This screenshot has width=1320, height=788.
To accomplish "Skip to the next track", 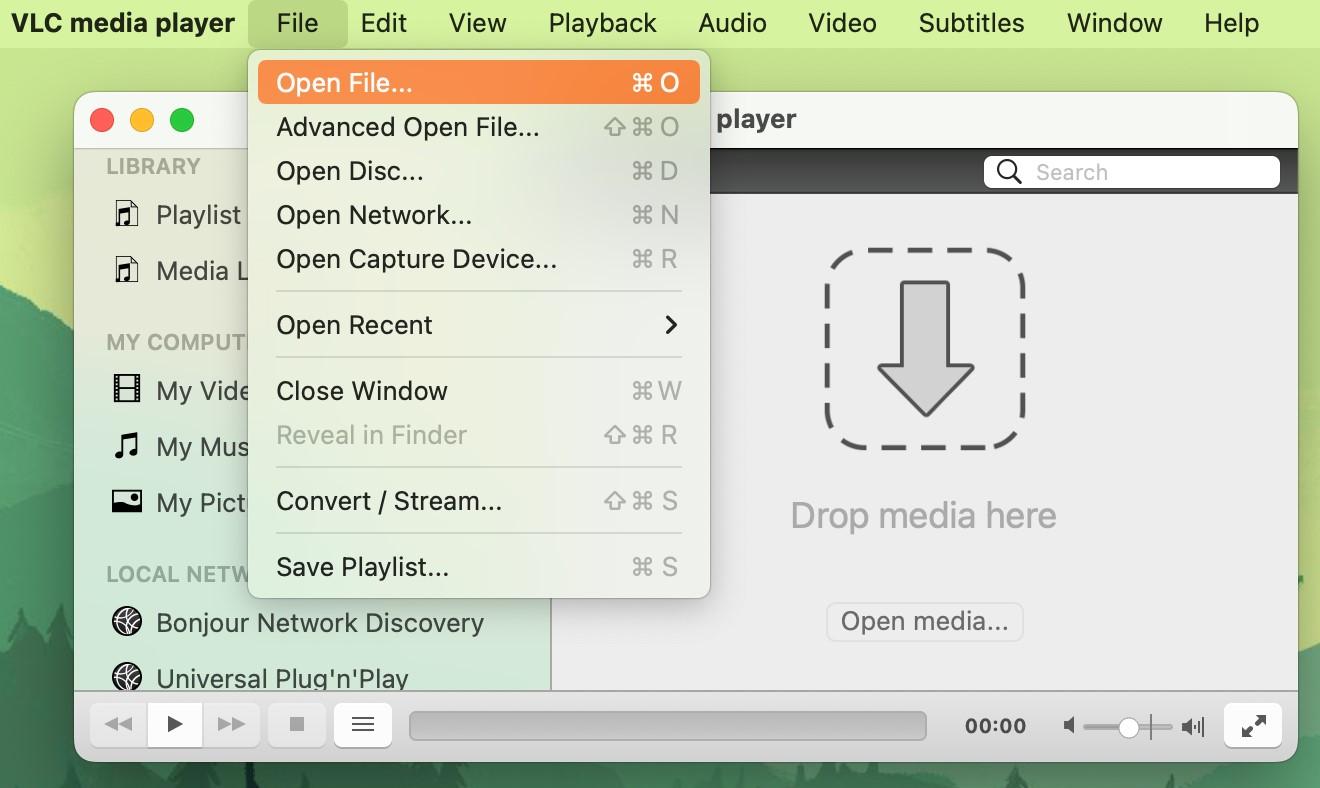I will tap(231, 724).
